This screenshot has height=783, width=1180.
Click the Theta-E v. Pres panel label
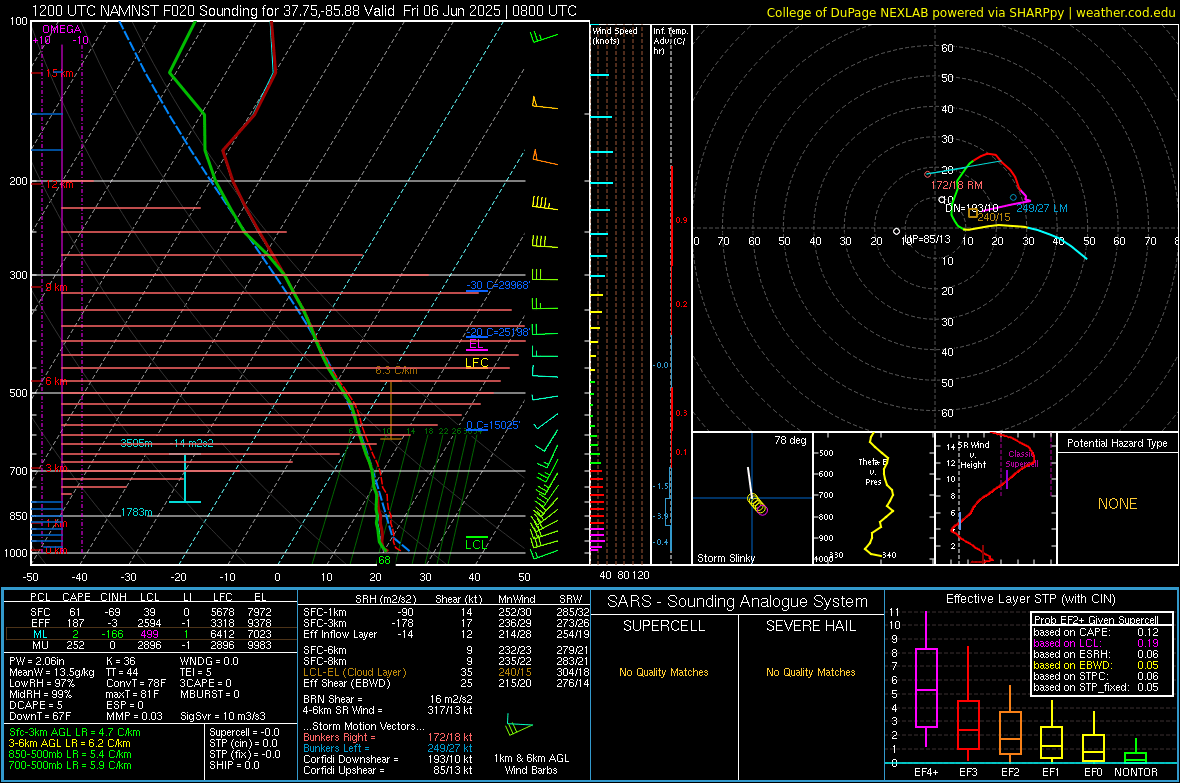coord(873,471)
